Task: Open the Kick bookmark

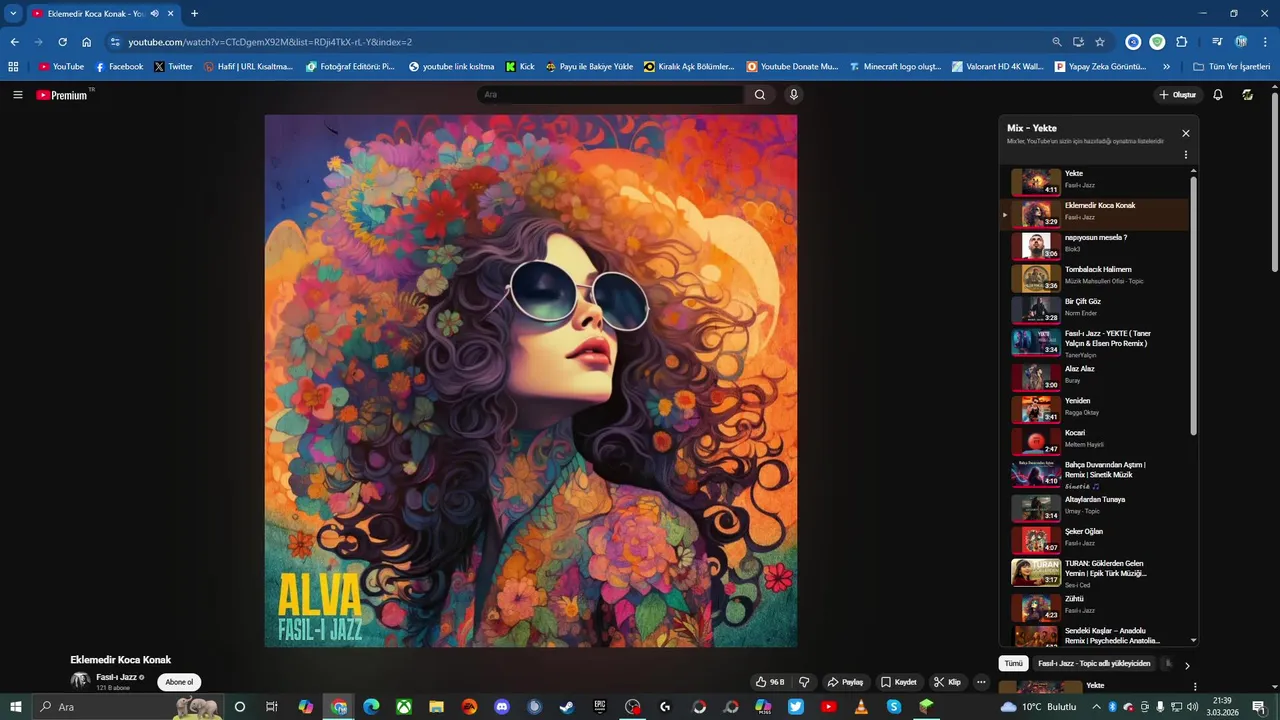Action: tap(520, 67)
